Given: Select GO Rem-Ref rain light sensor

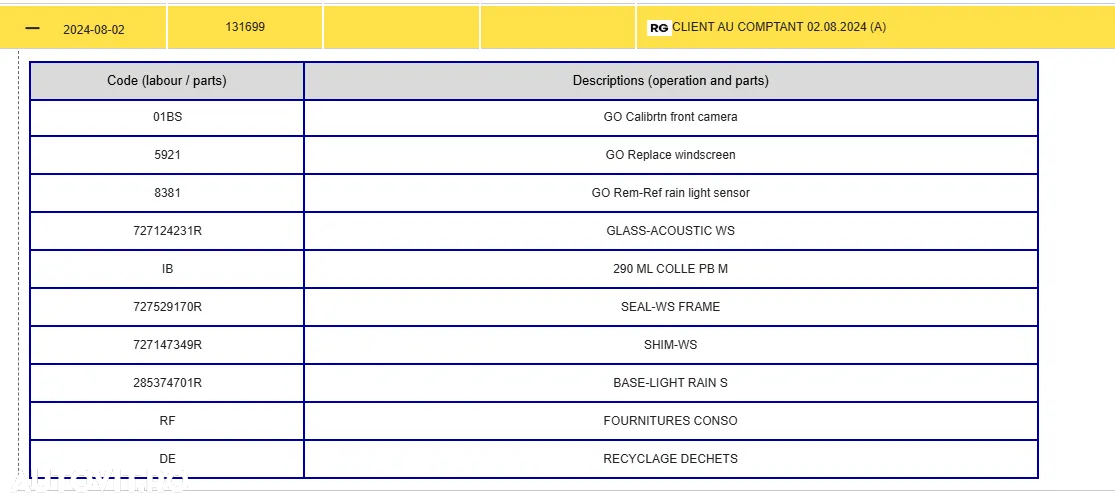Looking at the screenshot, I should [671, 193].
